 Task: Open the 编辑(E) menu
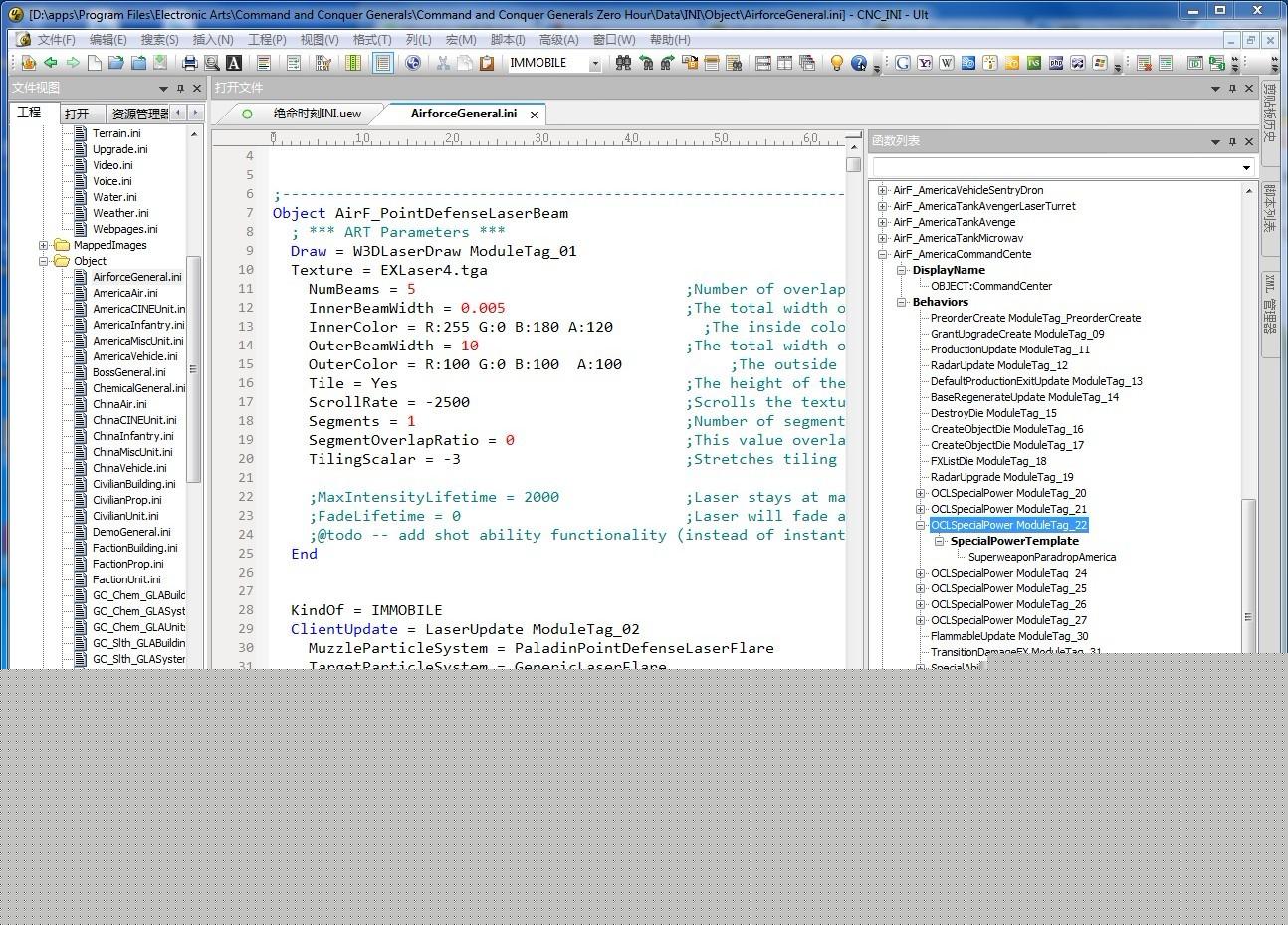coord(108,40)
